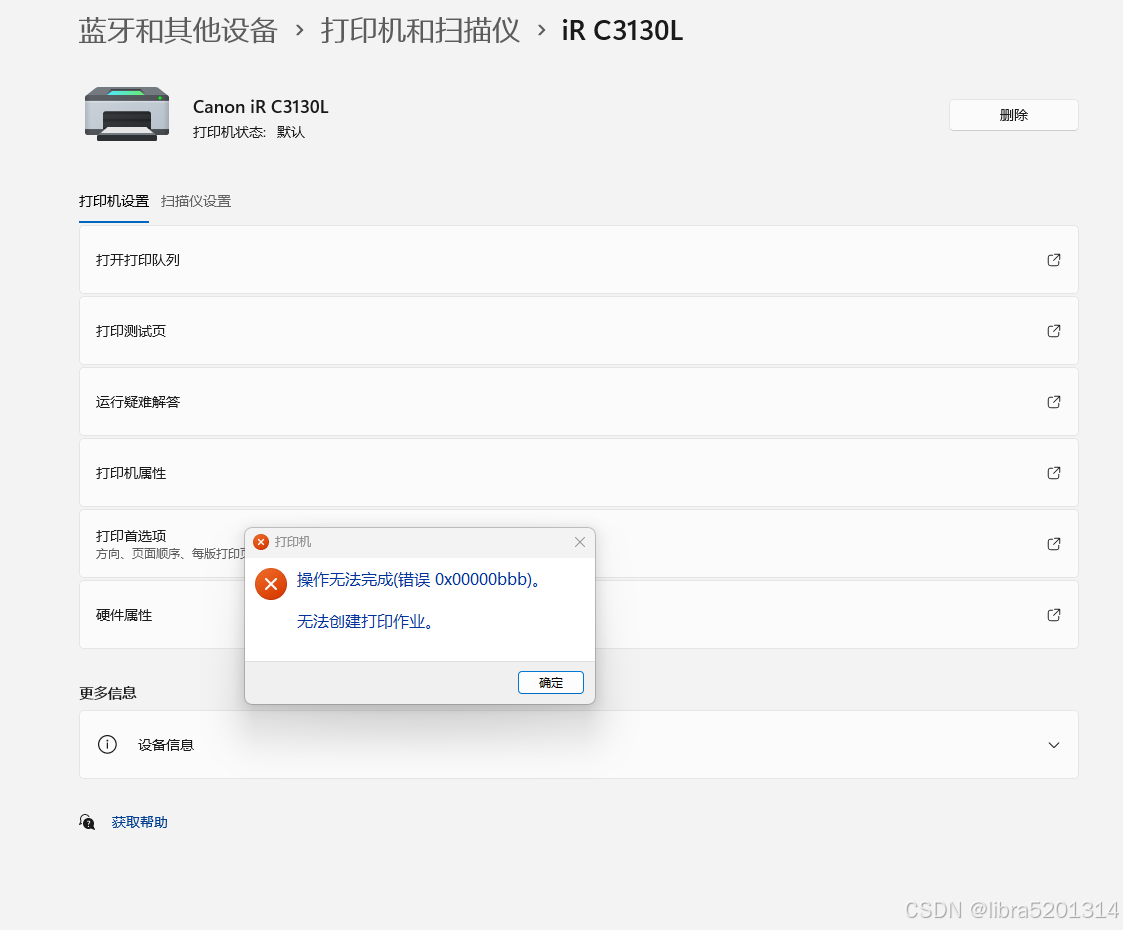The width and height of the screenshot is (1123, 930).
Task: Expand the 设备信息 chevron
Action: (1054, 745)
